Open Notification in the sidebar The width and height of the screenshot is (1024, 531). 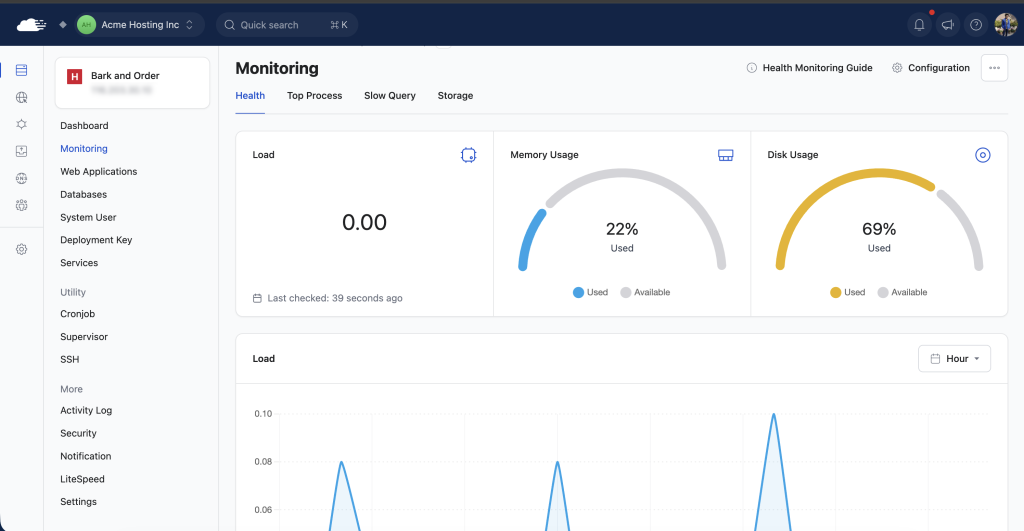86,456
